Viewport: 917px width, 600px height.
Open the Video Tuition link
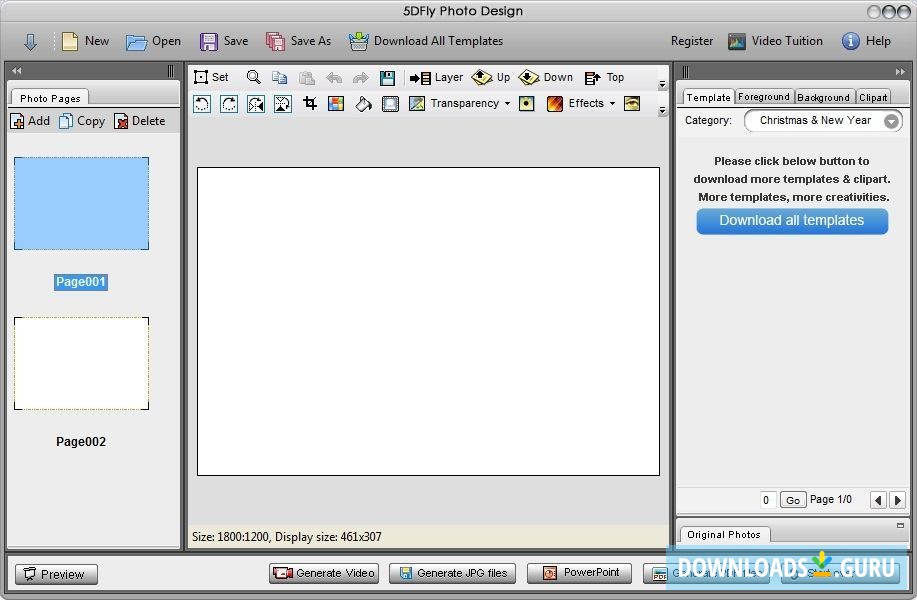point(775,41)
